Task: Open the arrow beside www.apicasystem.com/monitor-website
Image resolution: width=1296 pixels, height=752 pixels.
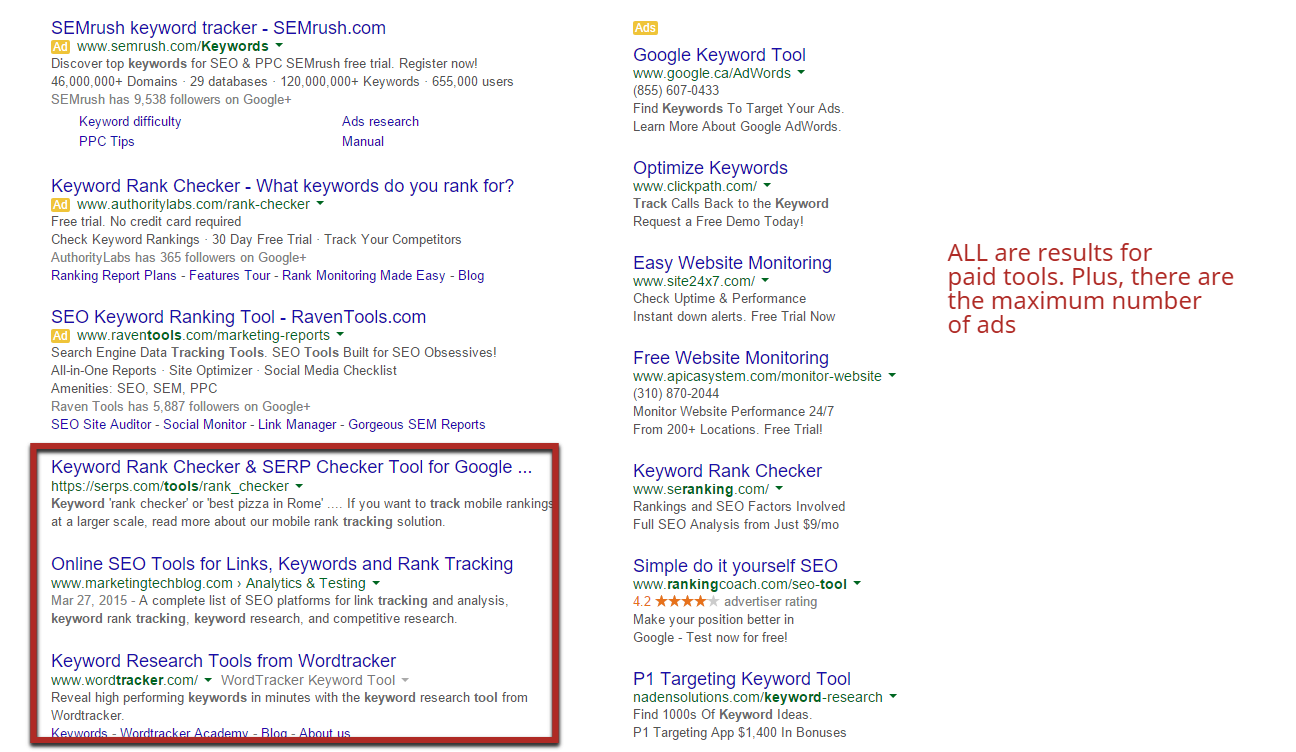Action: tap(892, 375)
